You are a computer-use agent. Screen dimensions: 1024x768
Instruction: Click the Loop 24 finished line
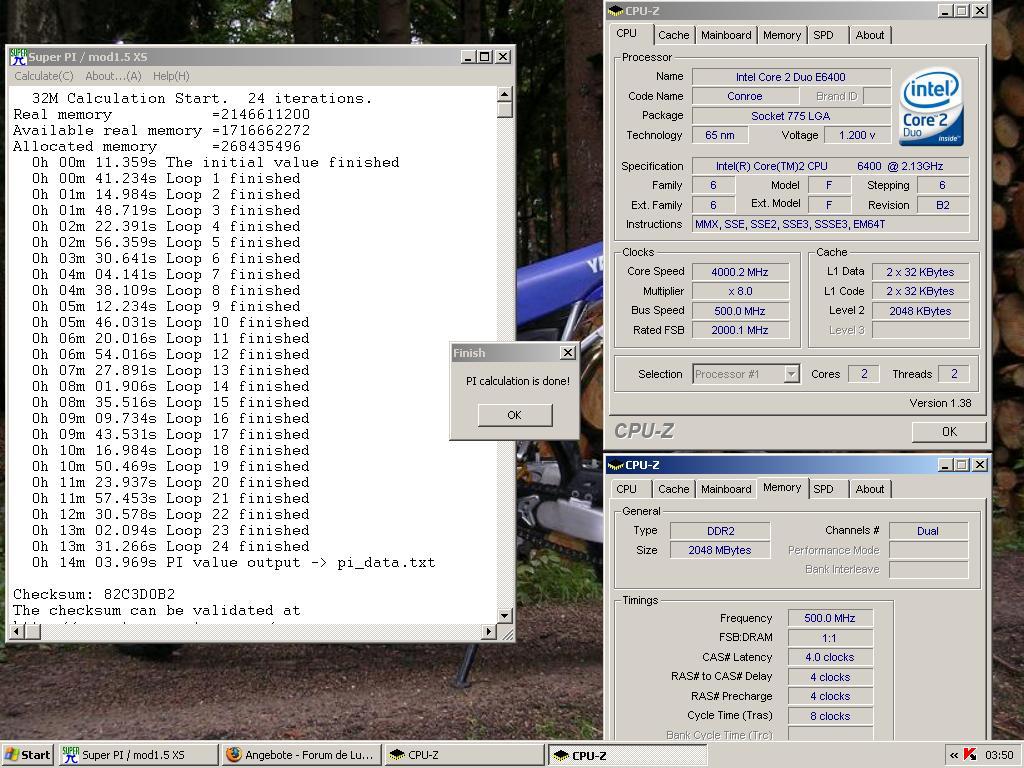pos(170,547)
